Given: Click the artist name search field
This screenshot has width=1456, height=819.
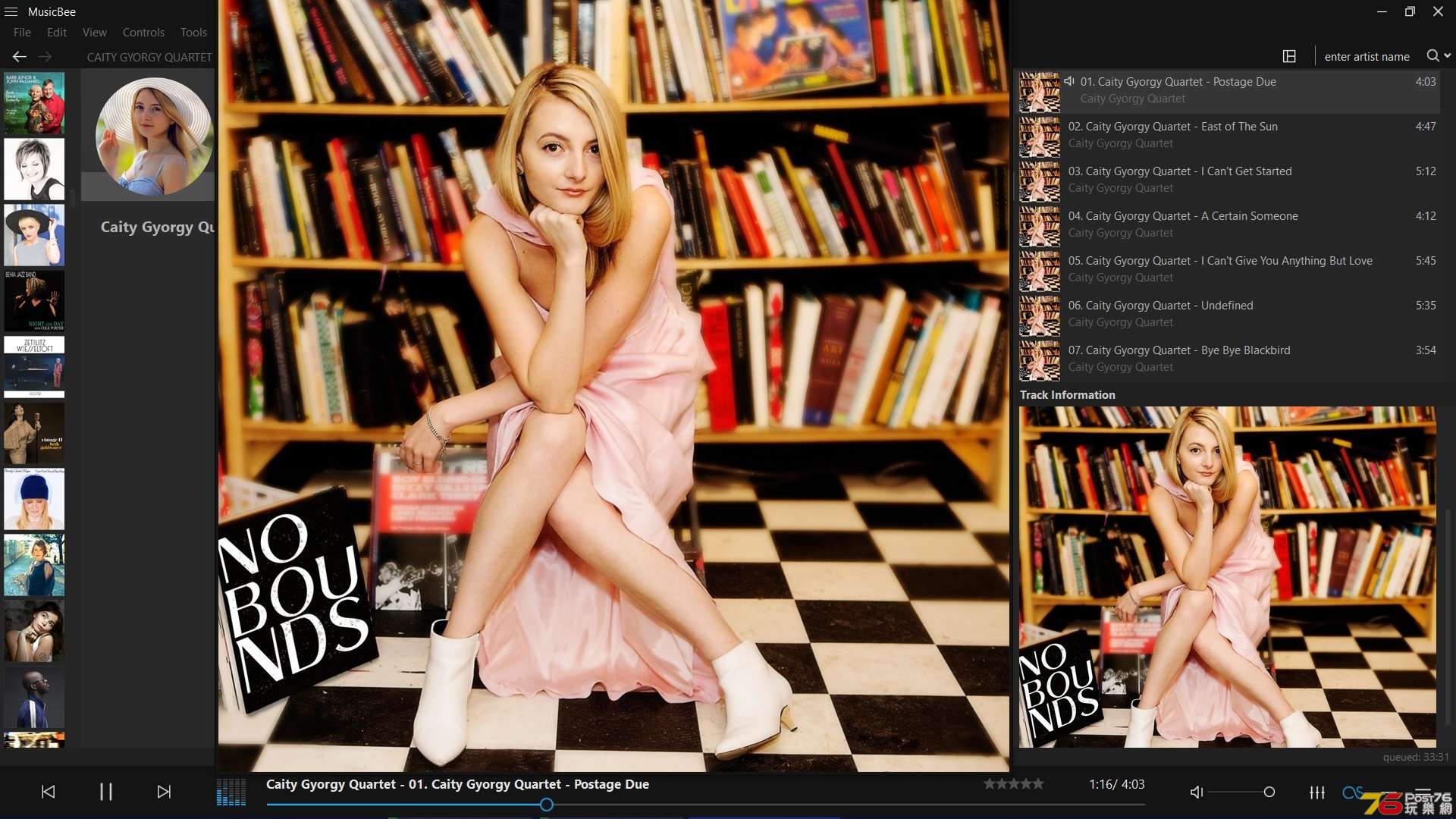Looking at the screenshot, I should 1367,56.
